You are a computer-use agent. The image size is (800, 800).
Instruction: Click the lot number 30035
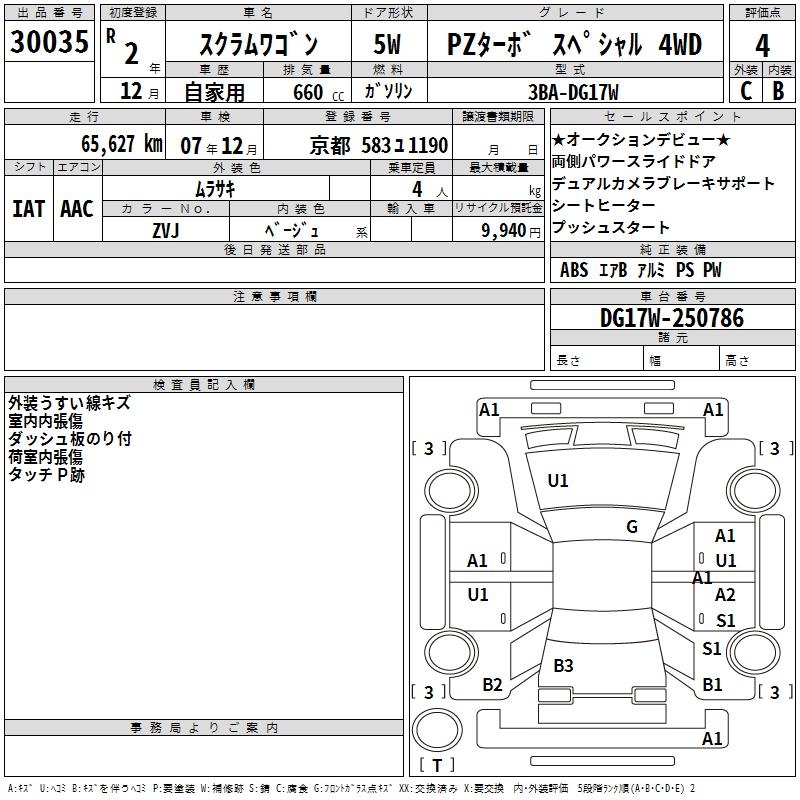pyautogui.click(x=50, y=42)
